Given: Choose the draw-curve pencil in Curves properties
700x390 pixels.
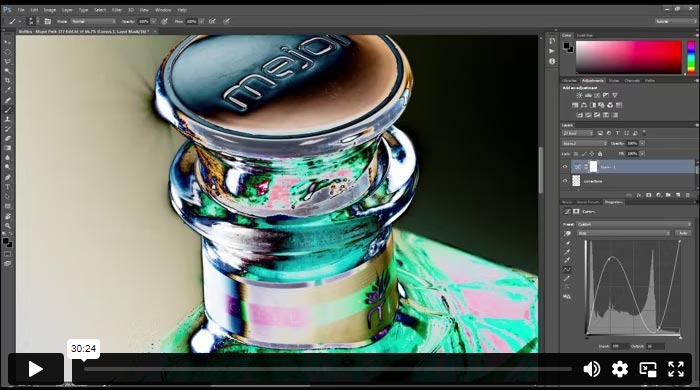Looking at the screenshot, I should (x=567, y=278).
